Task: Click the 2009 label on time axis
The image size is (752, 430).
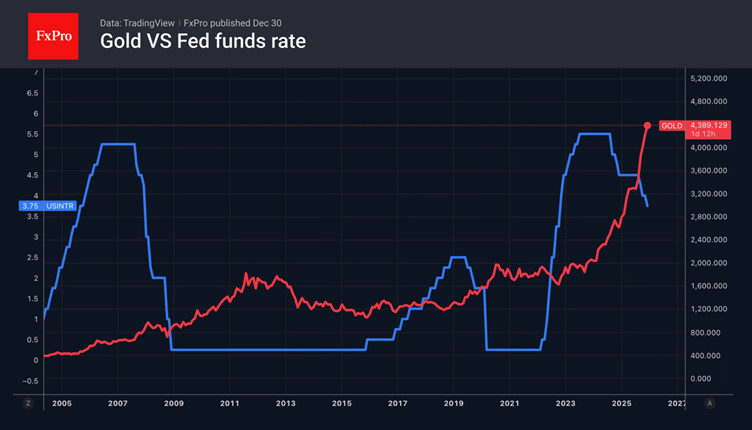Action: click(x=174, y=403)
